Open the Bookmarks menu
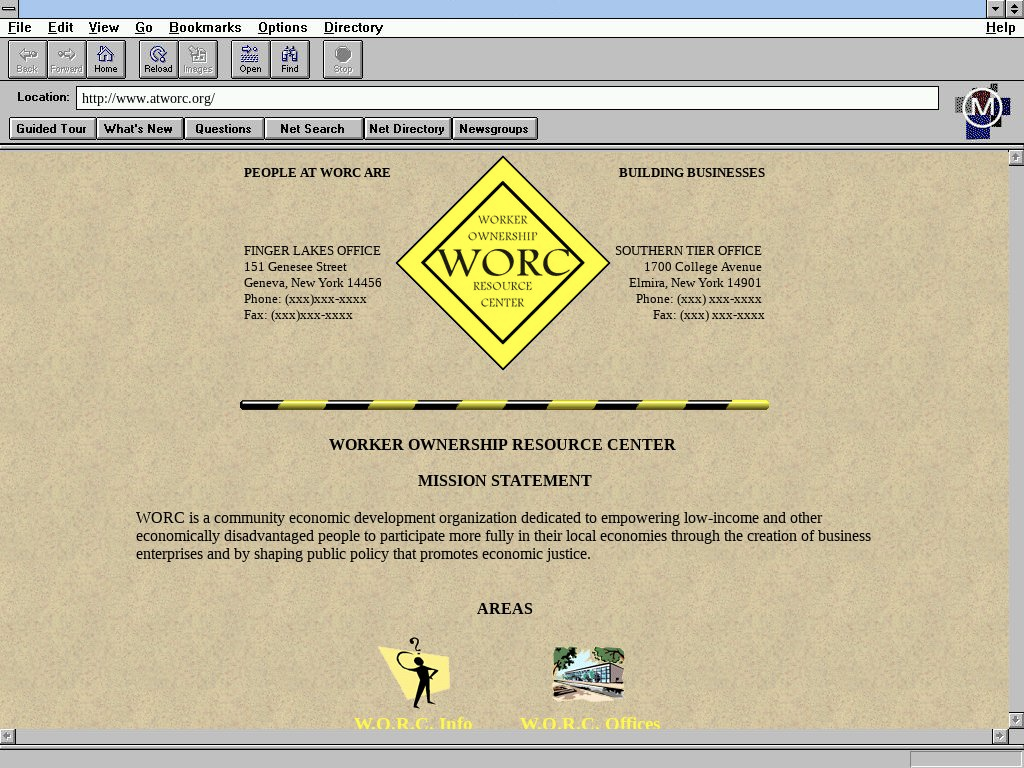Viewport: 1024px width, 768px height. [x=205, y=28]
